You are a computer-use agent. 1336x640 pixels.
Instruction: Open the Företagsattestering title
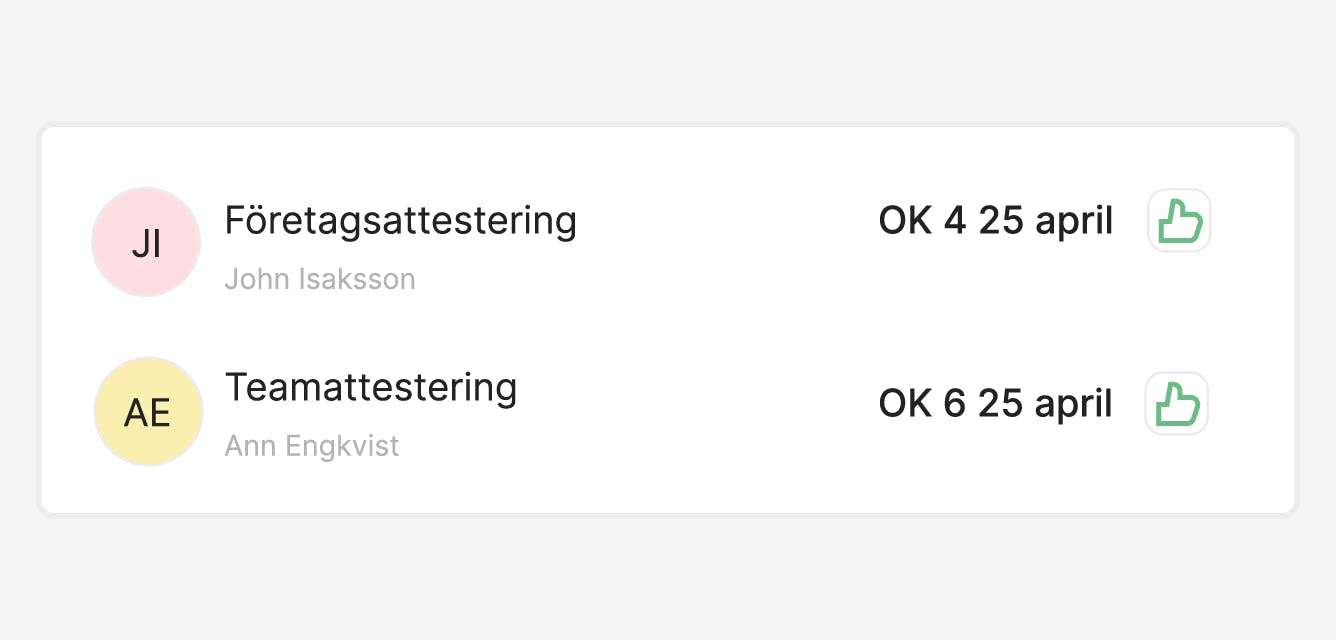click(400, 220)
